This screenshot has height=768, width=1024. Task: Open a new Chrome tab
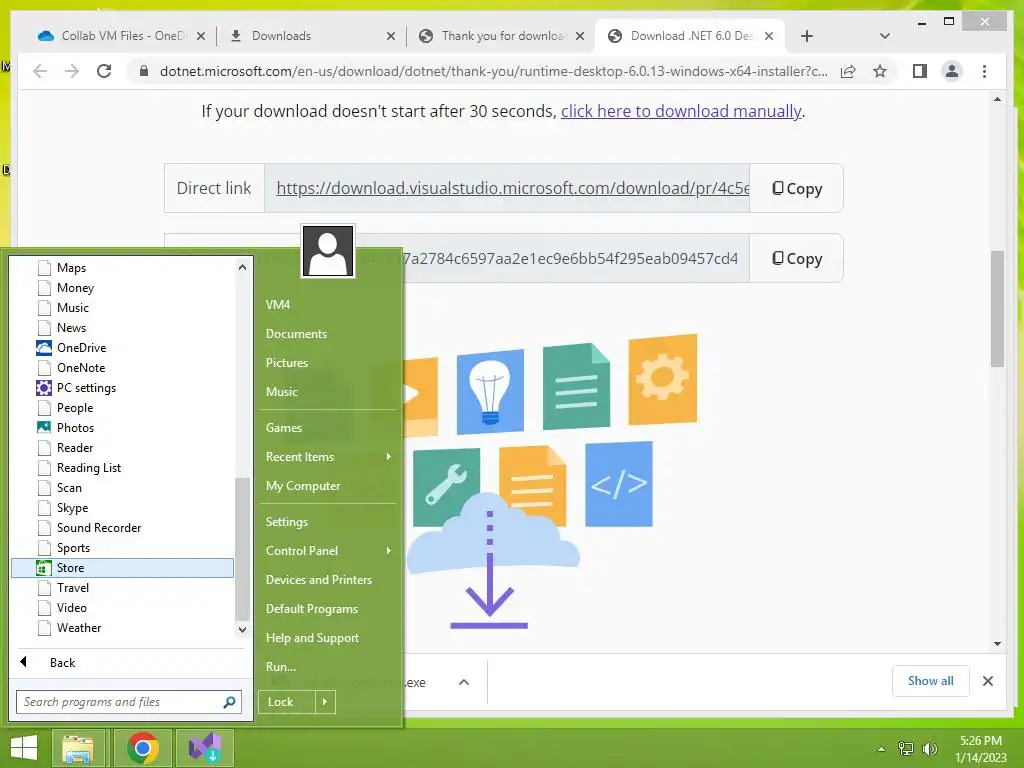point(807,36)
